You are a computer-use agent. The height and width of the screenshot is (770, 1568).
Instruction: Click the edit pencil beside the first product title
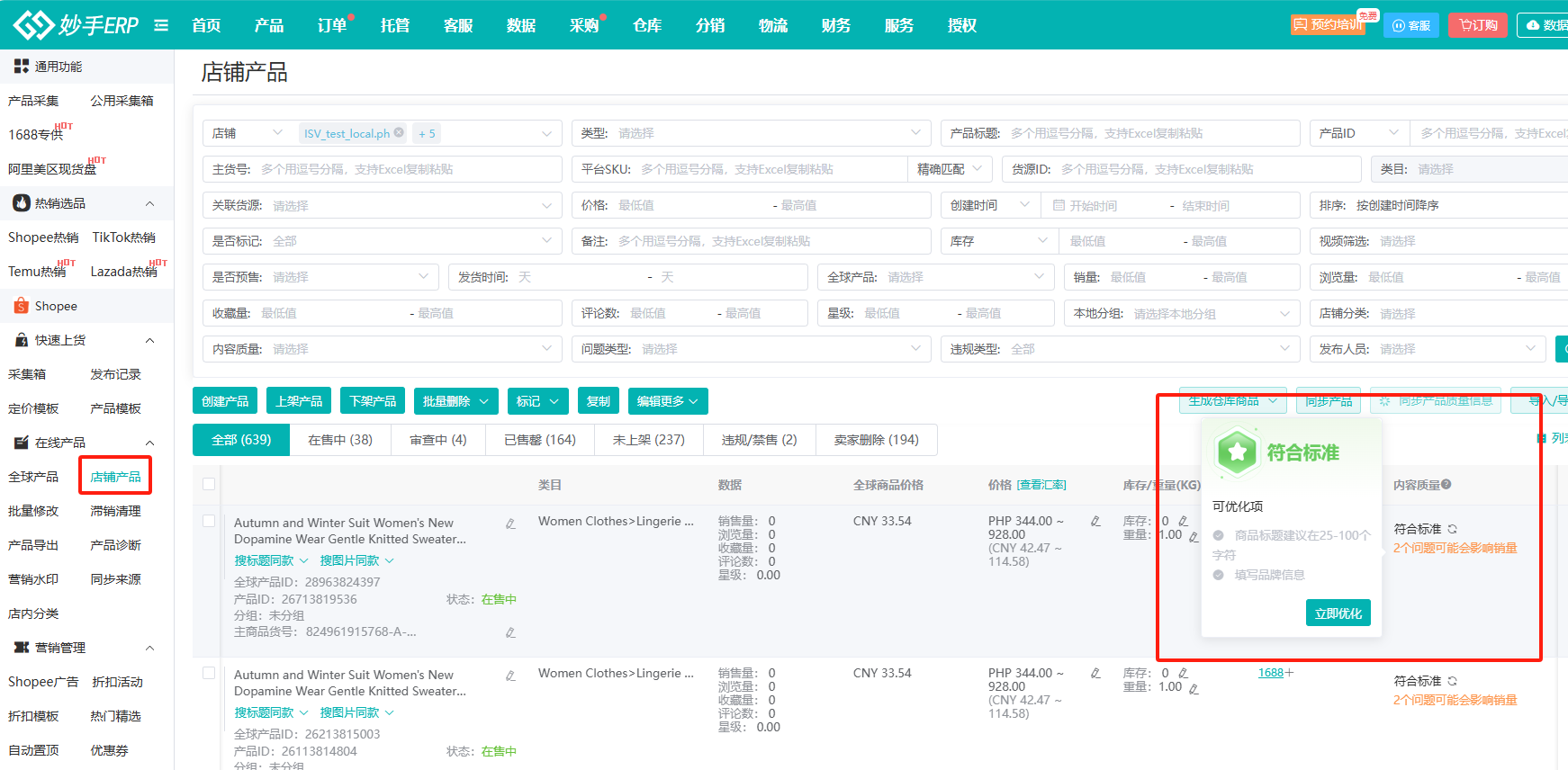510,524
